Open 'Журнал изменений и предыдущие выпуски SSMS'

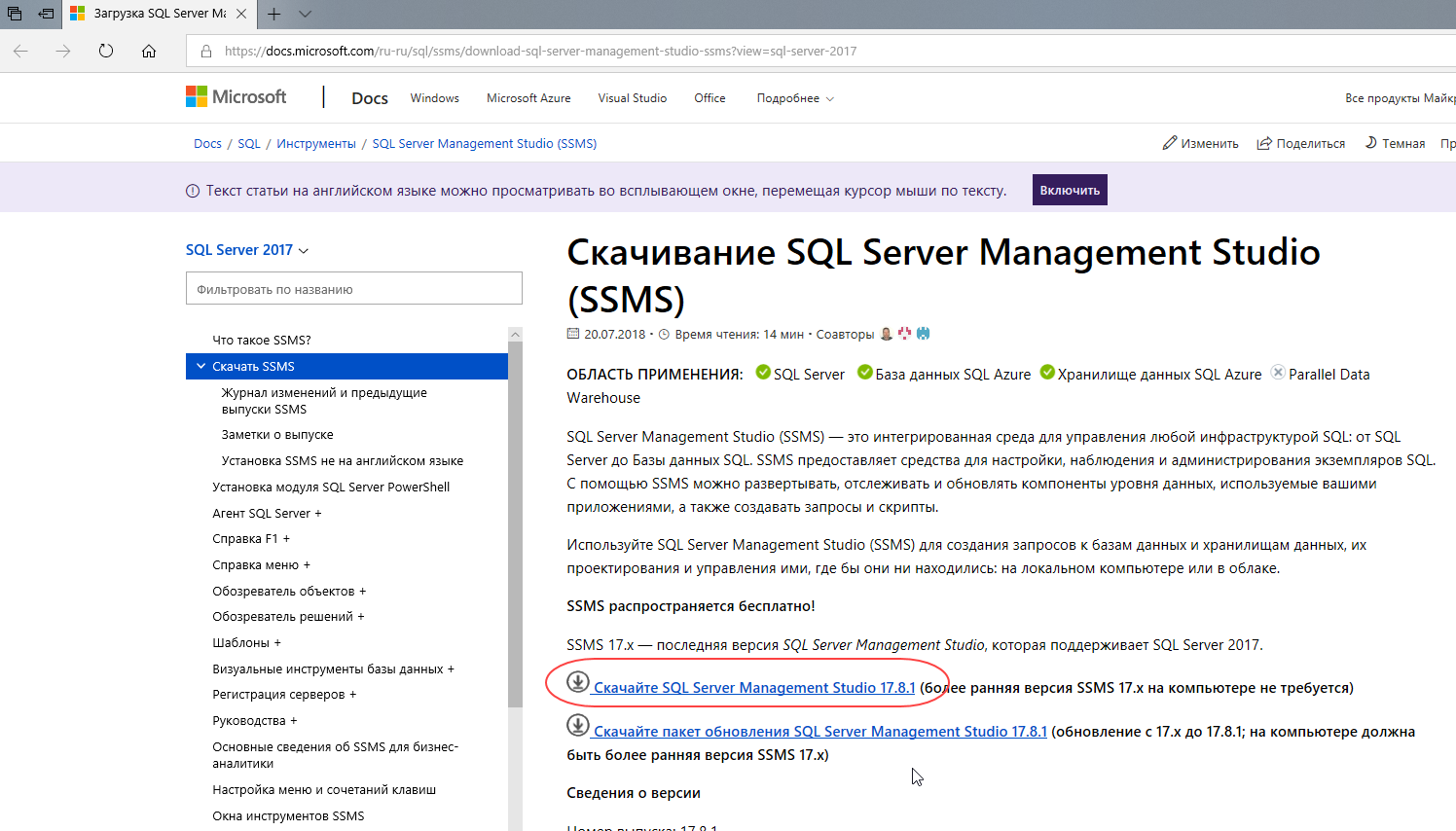point(324,401)
